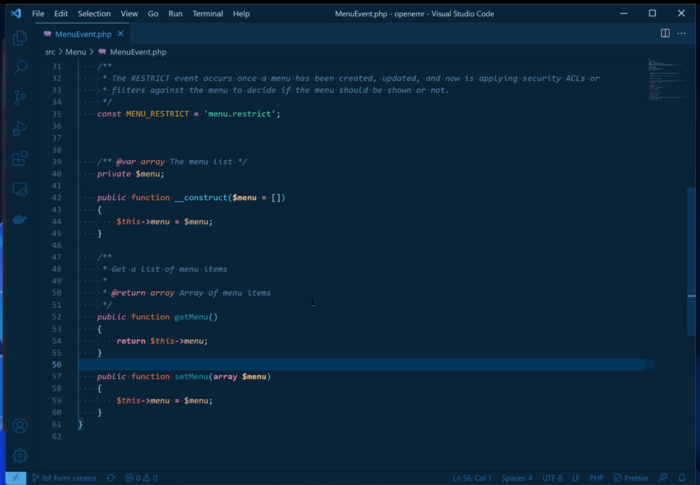The width and height of the screenshot is (700, 485).
Task: Click the Accounts icon in activity bar
Action: point(20,425)
